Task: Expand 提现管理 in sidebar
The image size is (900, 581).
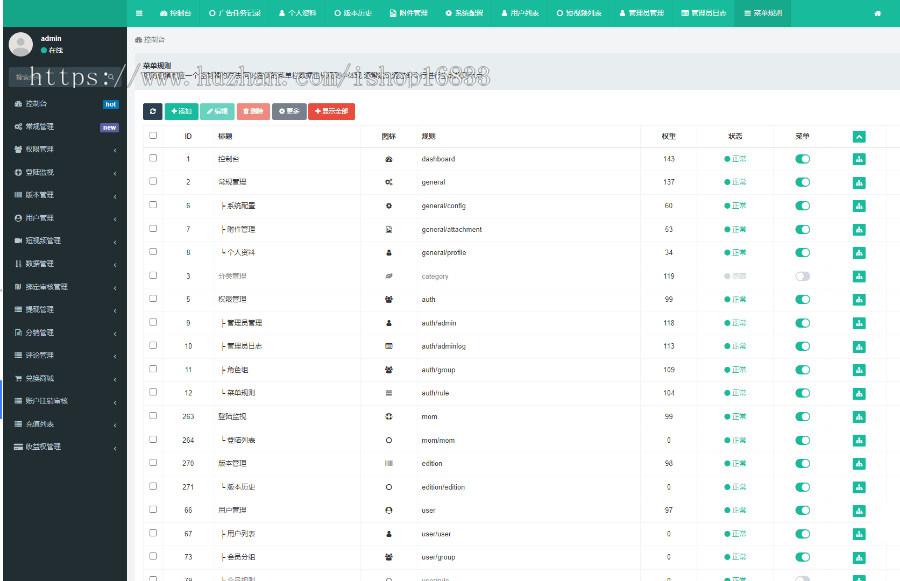Action: (x=65, y=309)
